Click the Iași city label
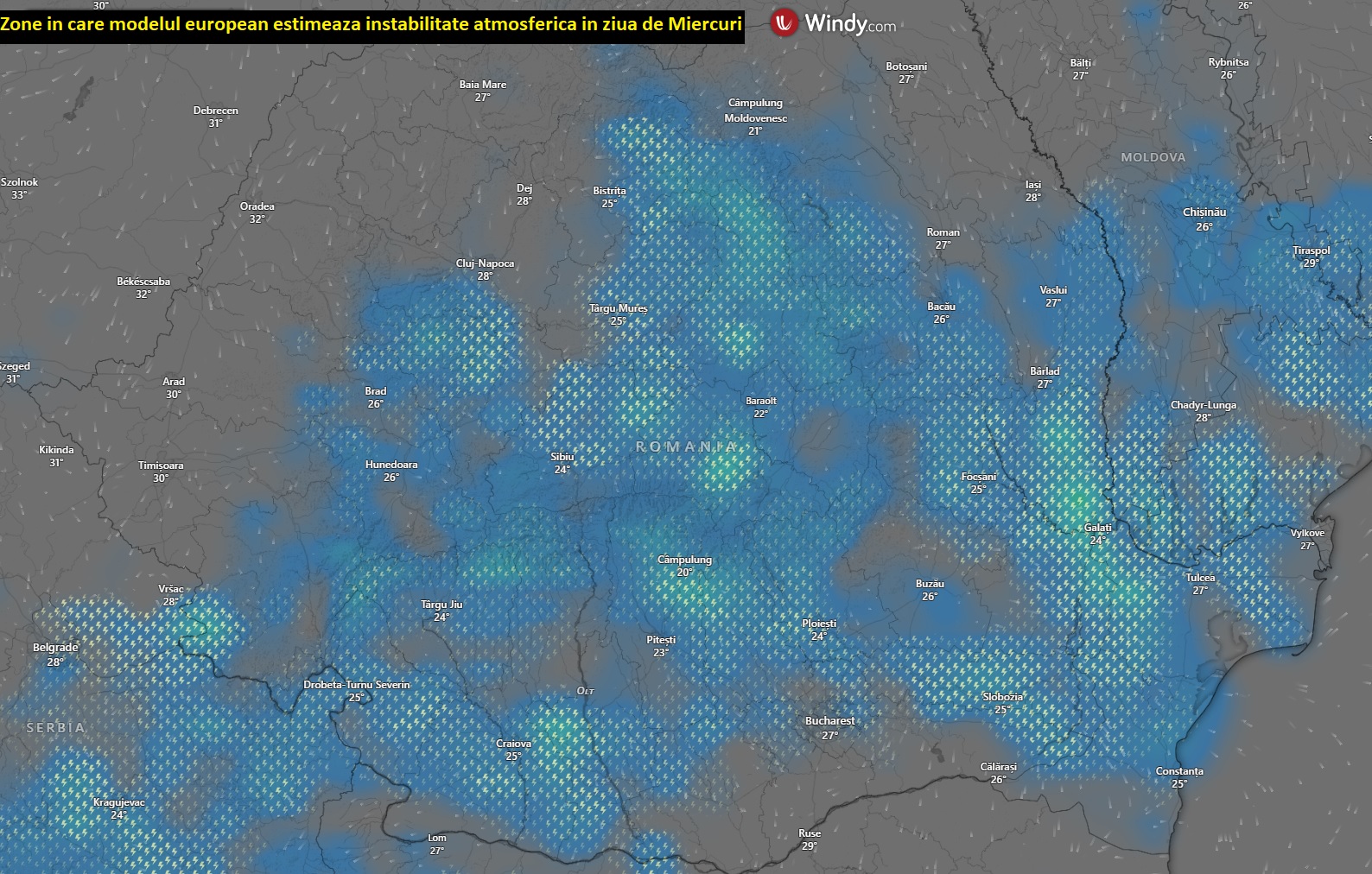1372x874 pixels. click(1033, 185)
